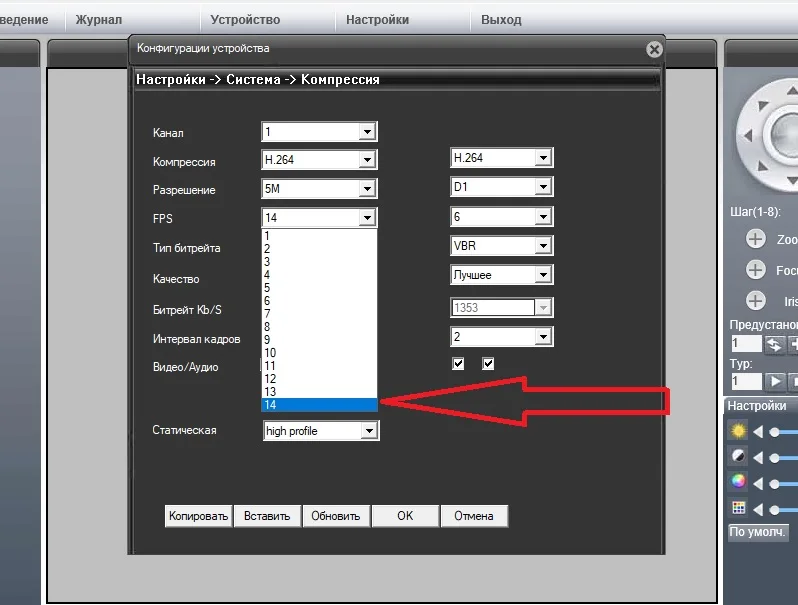
Task: Decrease hue with its left arrow
Action: [758, 509]
